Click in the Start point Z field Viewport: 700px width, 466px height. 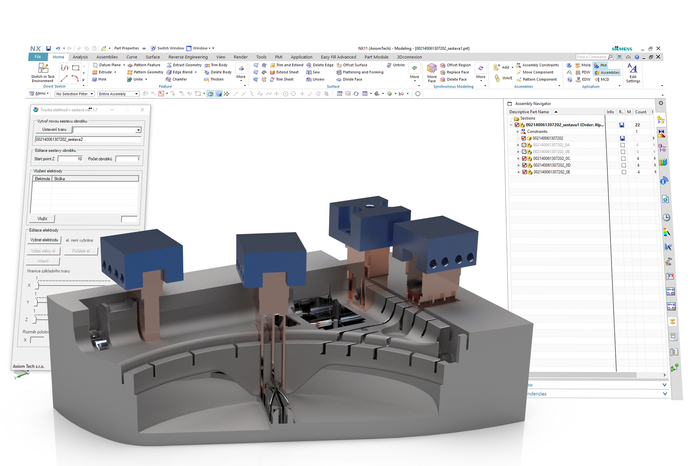pos(70,159)
